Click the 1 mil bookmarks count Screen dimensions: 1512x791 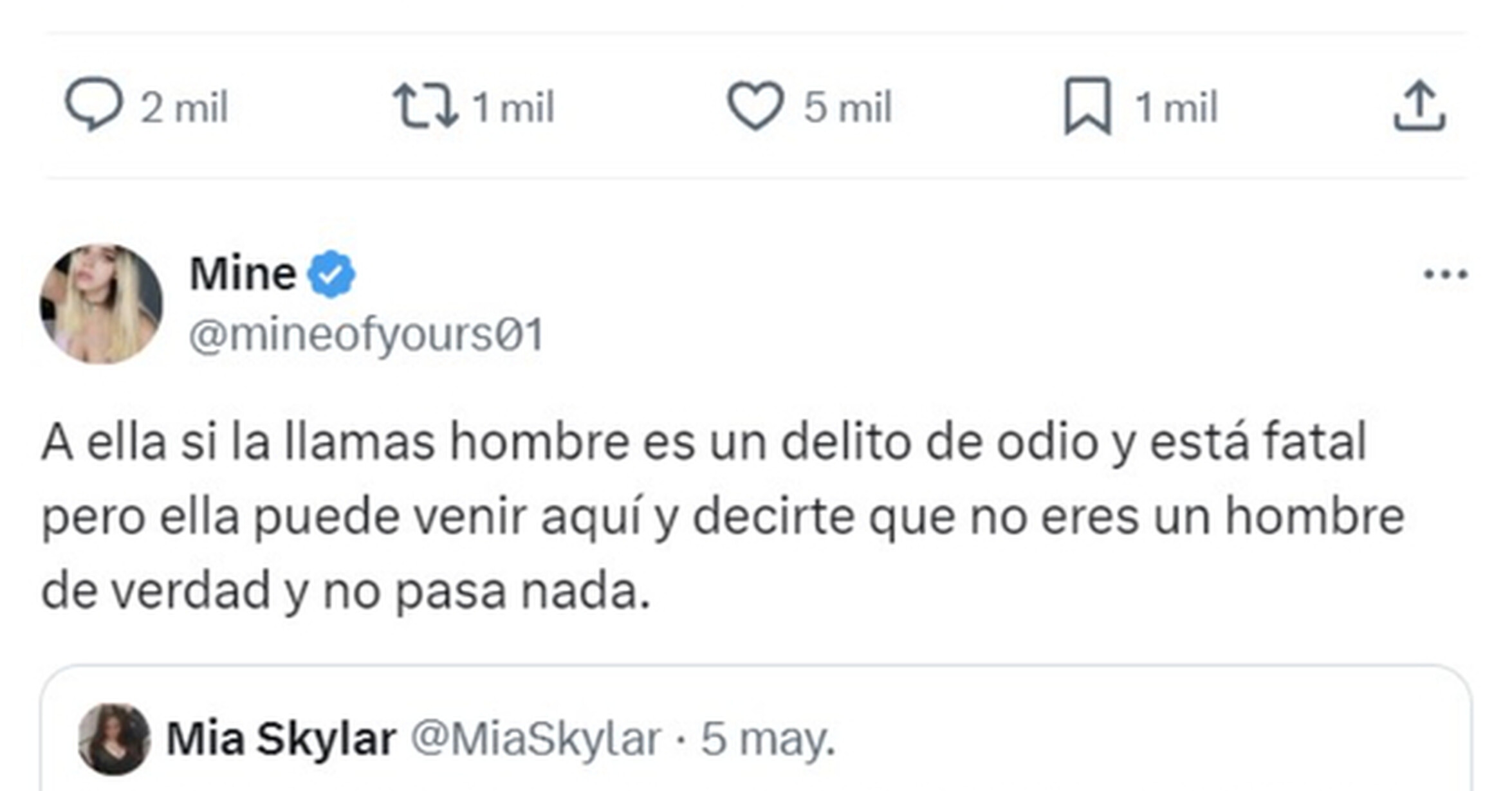point(1176,107)
